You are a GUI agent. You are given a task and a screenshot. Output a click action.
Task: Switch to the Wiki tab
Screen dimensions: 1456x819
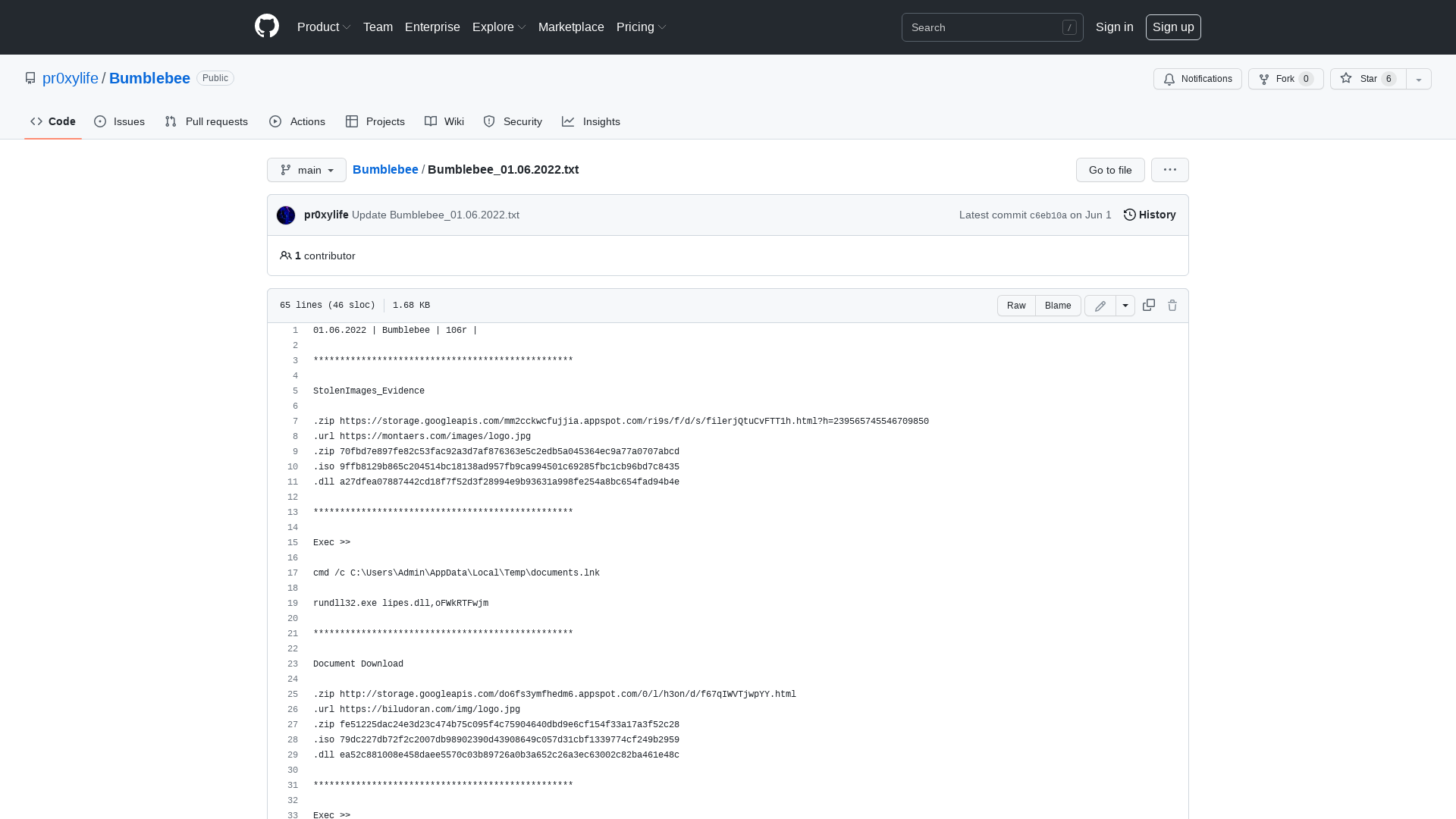pyautogui.click(x=444, y=121)
